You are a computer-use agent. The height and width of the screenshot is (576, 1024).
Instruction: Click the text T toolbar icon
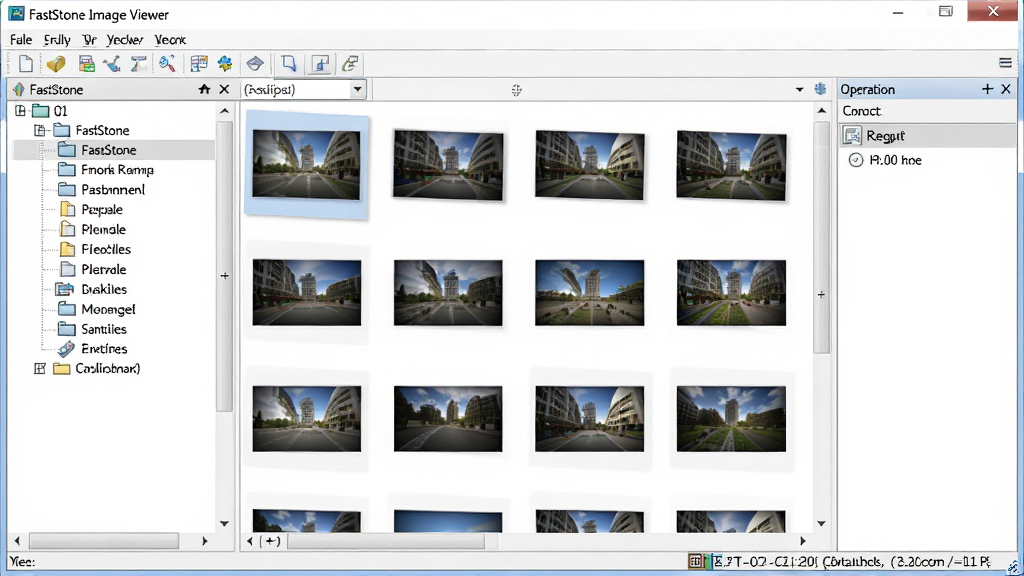[138, 63]
